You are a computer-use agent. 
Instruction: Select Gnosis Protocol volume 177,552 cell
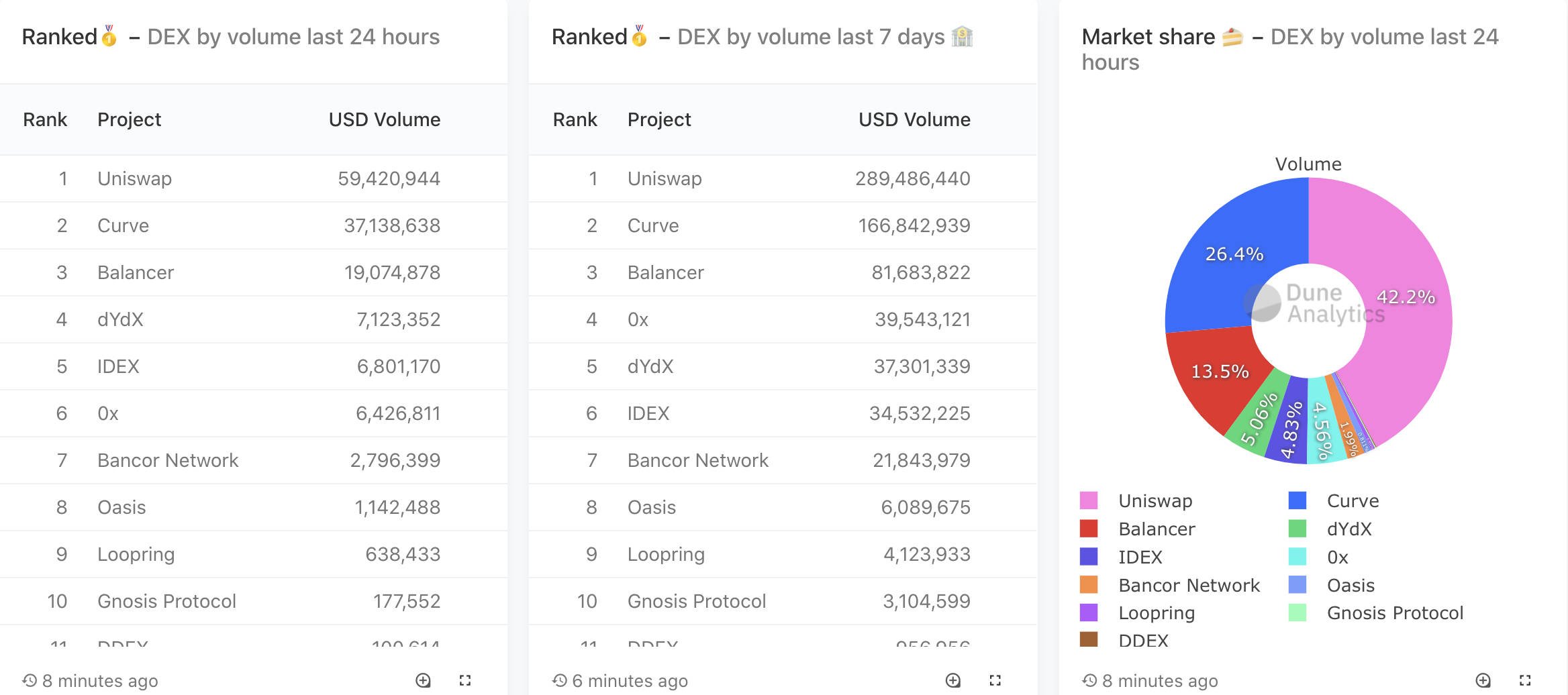click(407, 601)
